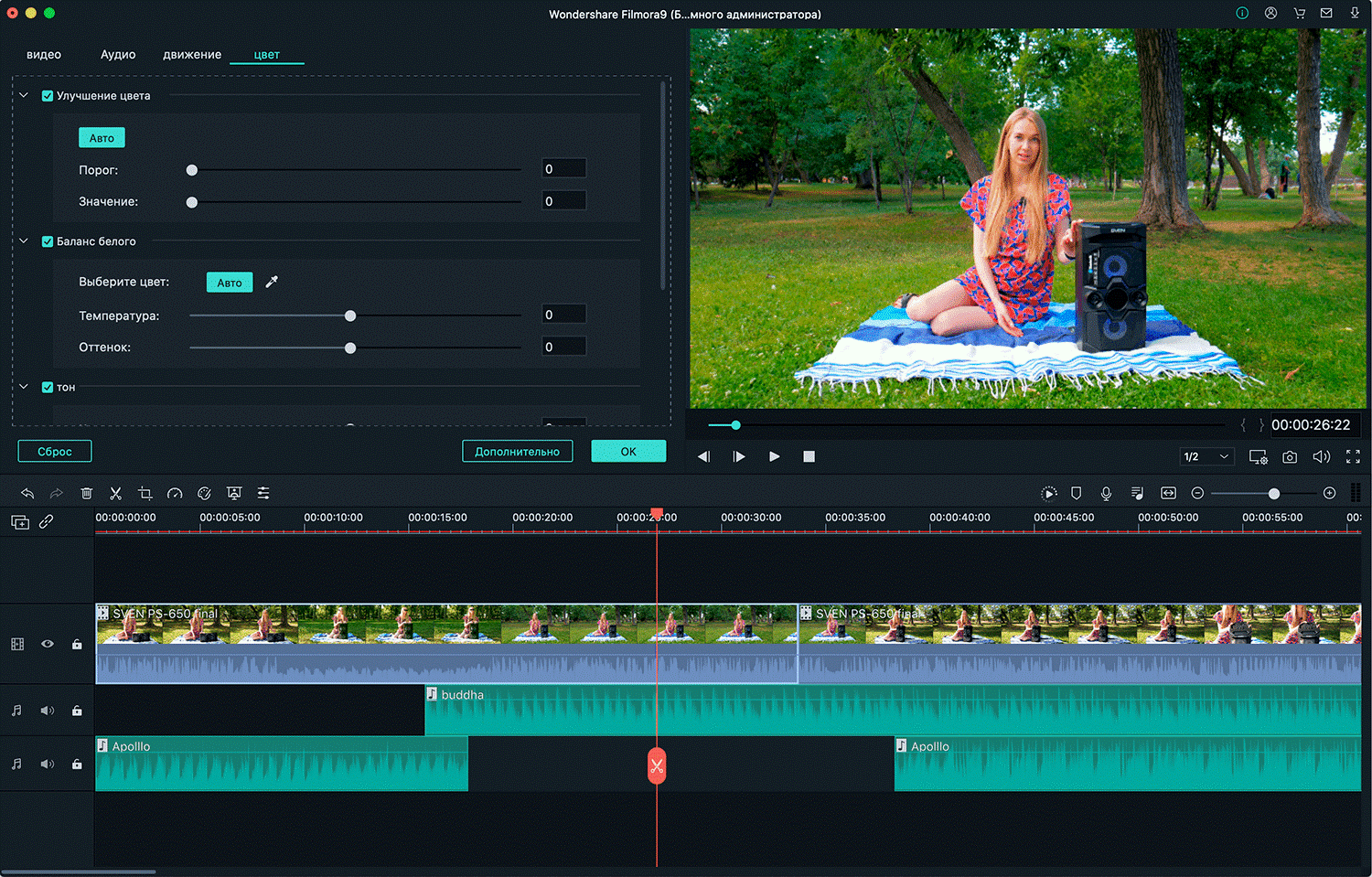Open preview display settings icon

coord(1259,456)
